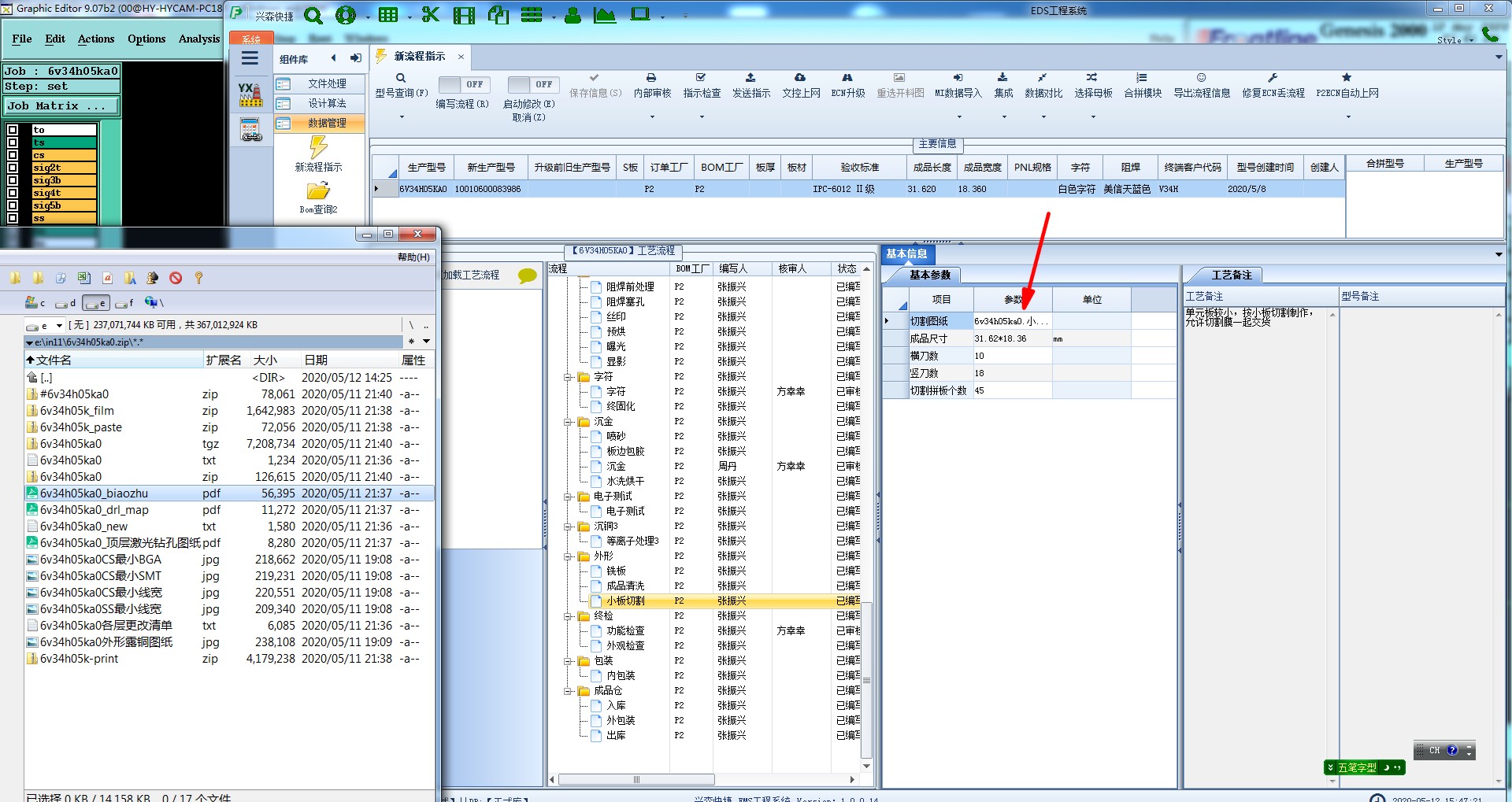Viewport: 1512px width, 802px height.
Task: Click 文控上网 cloud upload icon
Action: pos(800,78)
